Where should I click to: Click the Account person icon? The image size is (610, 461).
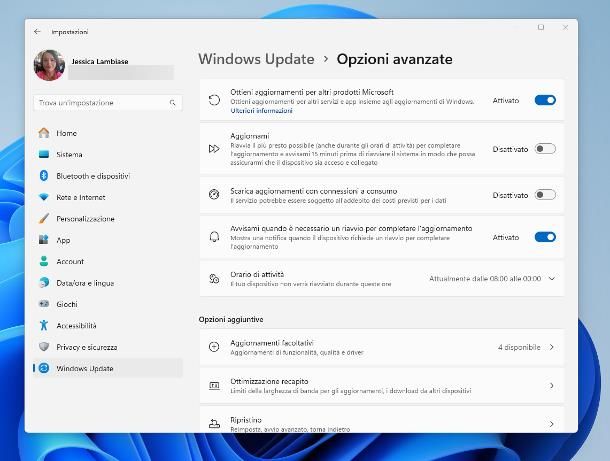click(x=44, y=261)
